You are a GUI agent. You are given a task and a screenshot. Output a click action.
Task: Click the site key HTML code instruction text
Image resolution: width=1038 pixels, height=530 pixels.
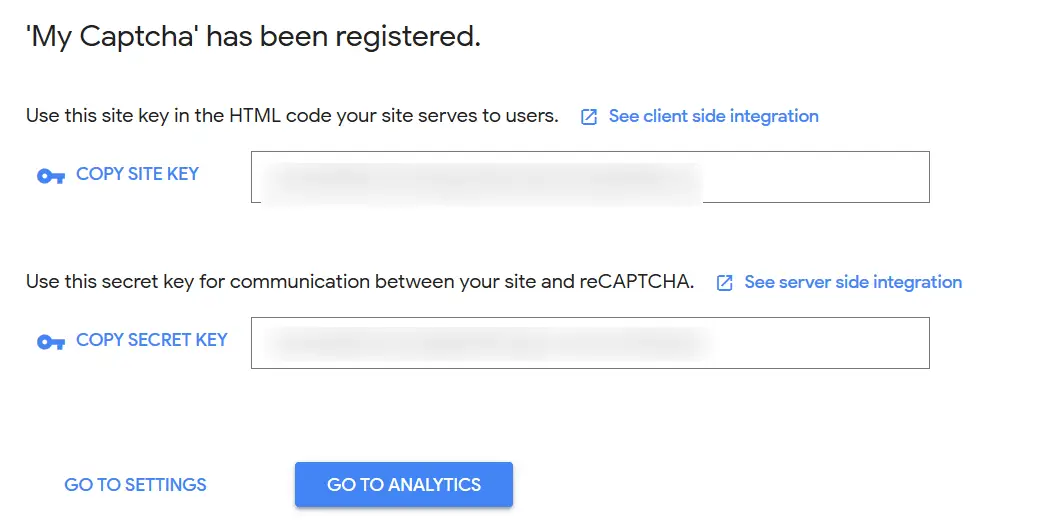292,116
